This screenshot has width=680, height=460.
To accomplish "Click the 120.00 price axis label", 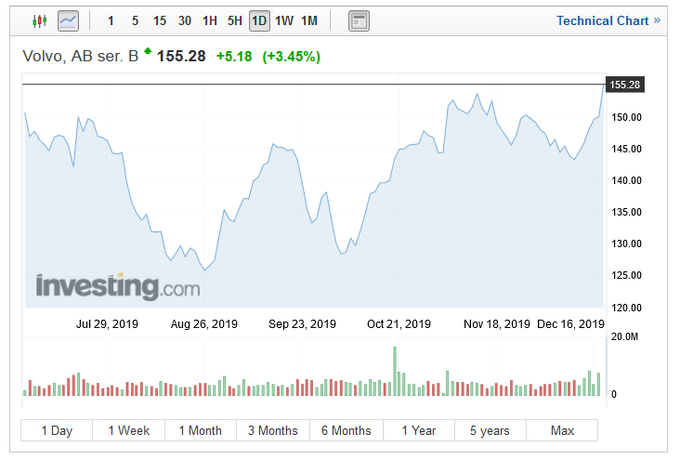I will (x=627, y=308).
